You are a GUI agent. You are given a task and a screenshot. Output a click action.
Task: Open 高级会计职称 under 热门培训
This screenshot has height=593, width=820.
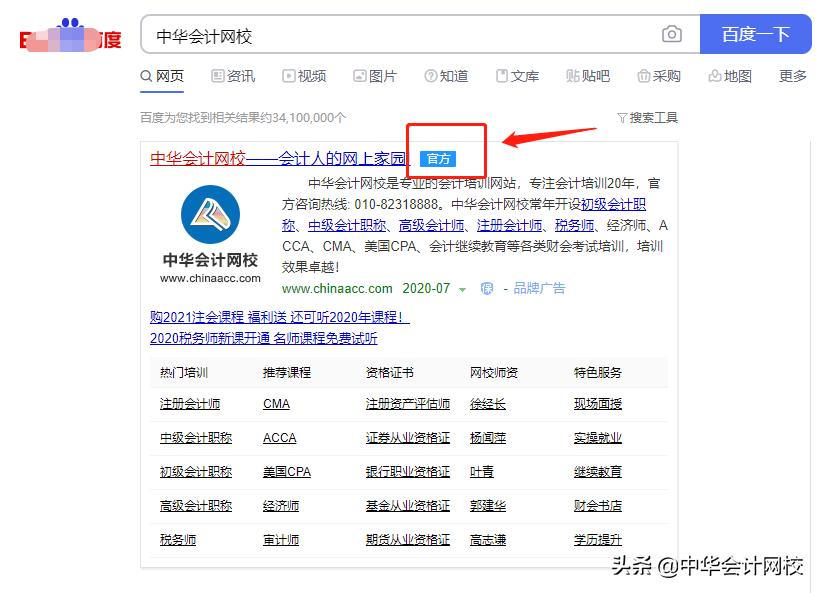[x=196, y=506]
